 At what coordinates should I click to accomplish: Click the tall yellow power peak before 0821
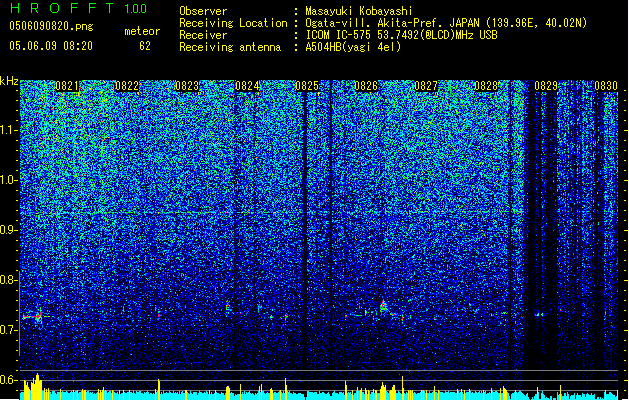pyautogui.click(x=37, y=386)
